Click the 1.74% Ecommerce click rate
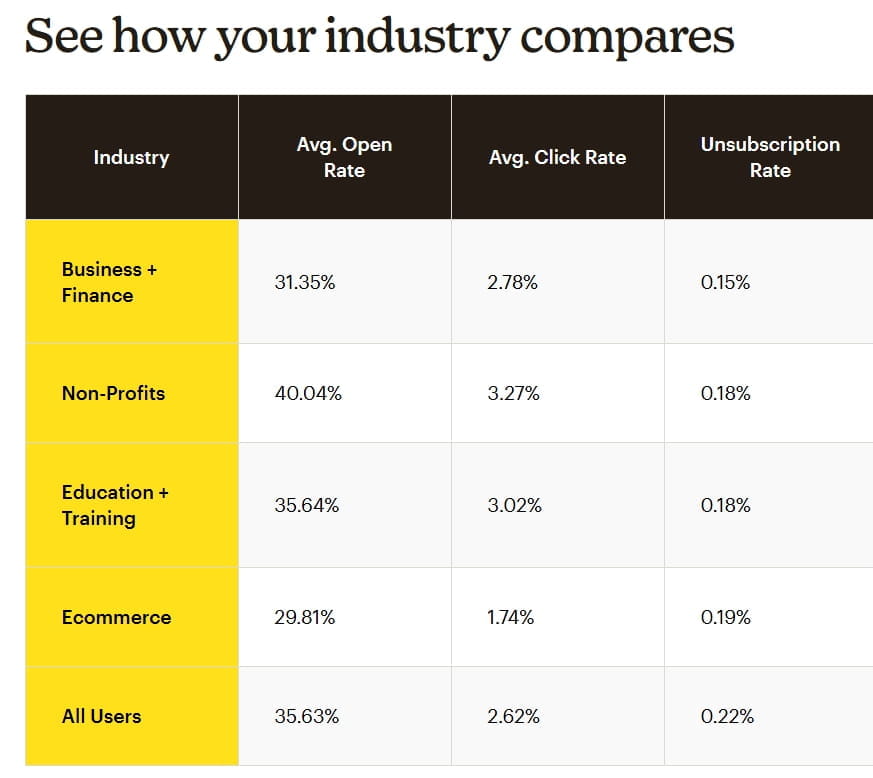 coord(510,618)
